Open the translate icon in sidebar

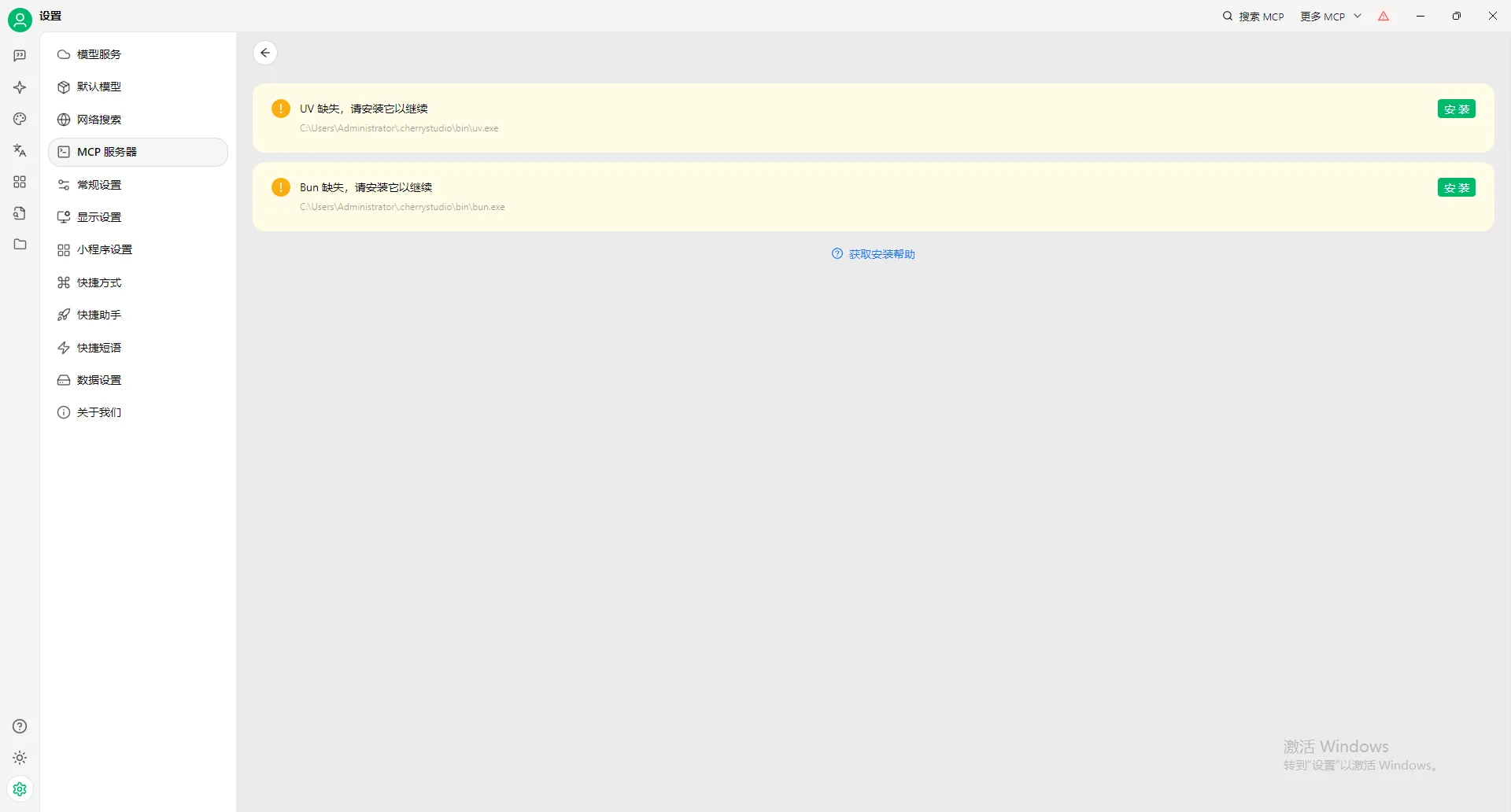(x=20, y=150)
